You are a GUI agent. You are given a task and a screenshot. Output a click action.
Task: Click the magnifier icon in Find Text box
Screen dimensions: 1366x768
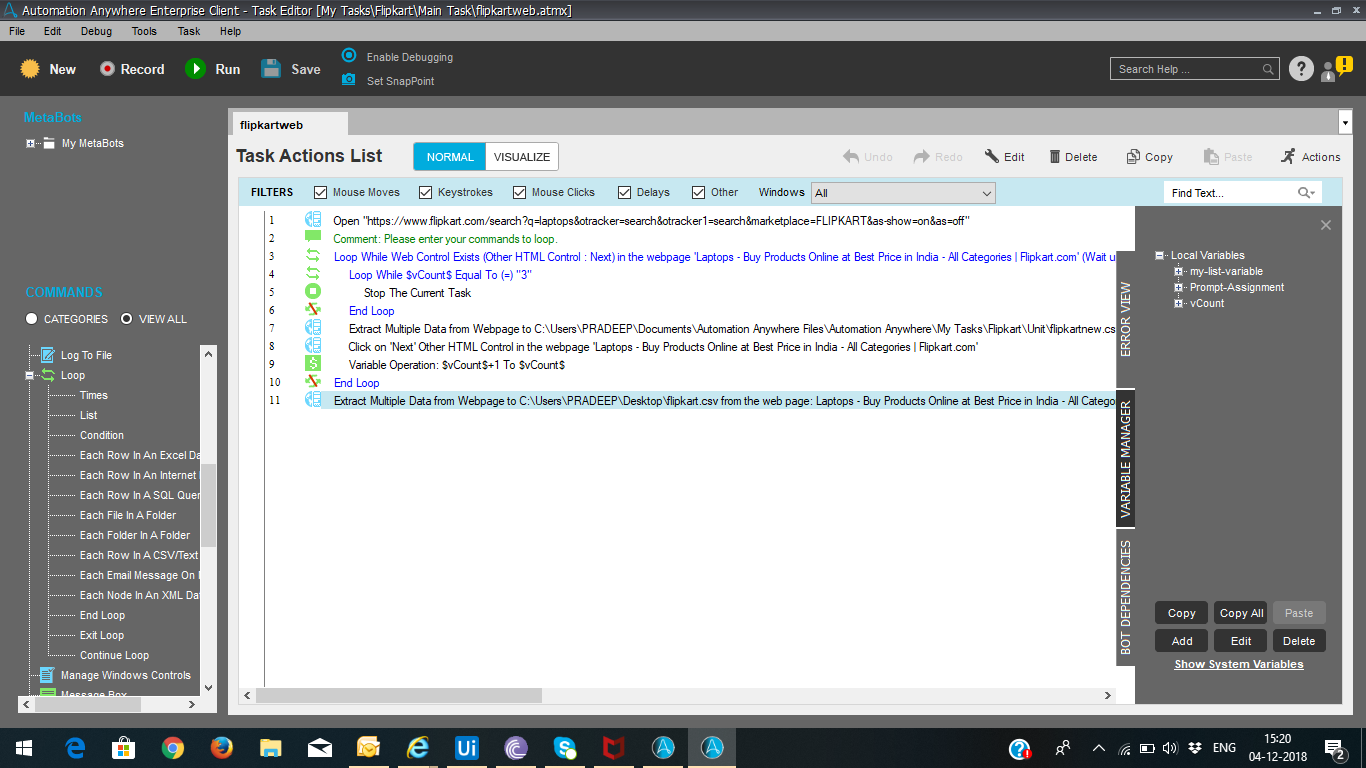[x=1306, y=193]
